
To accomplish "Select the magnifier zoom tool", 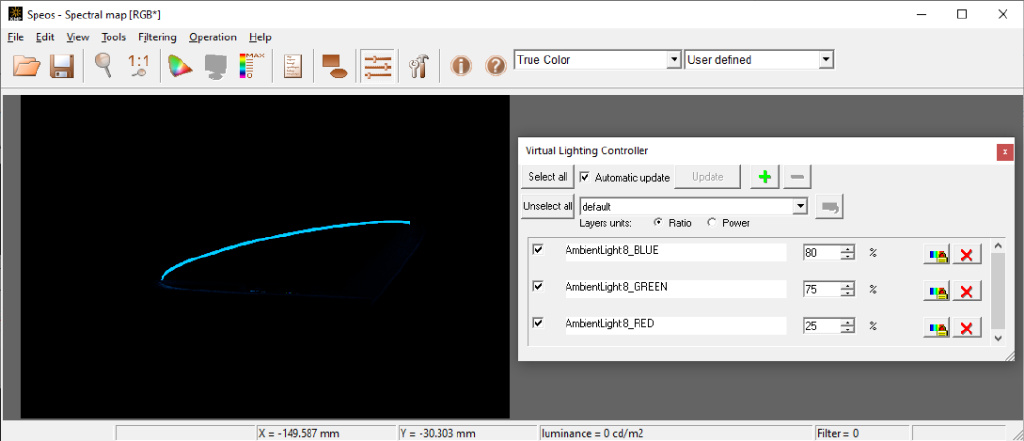I will tap(103, 66).
